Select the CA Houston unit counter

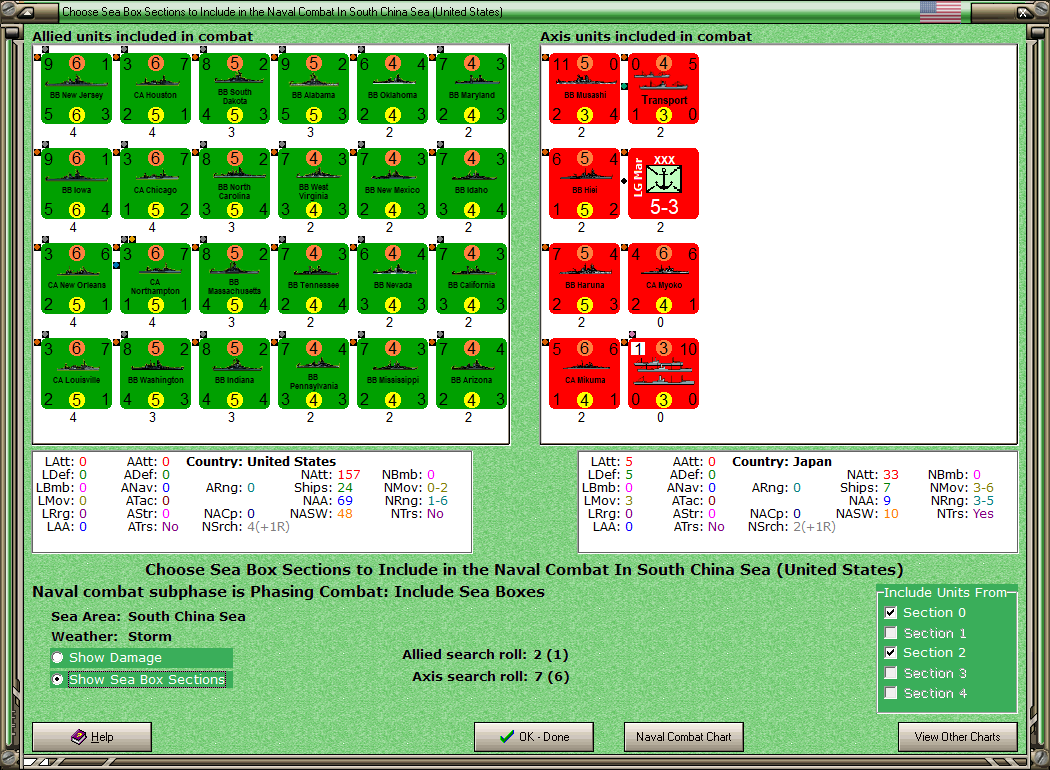pyautogui.click(x=155, y=89)
